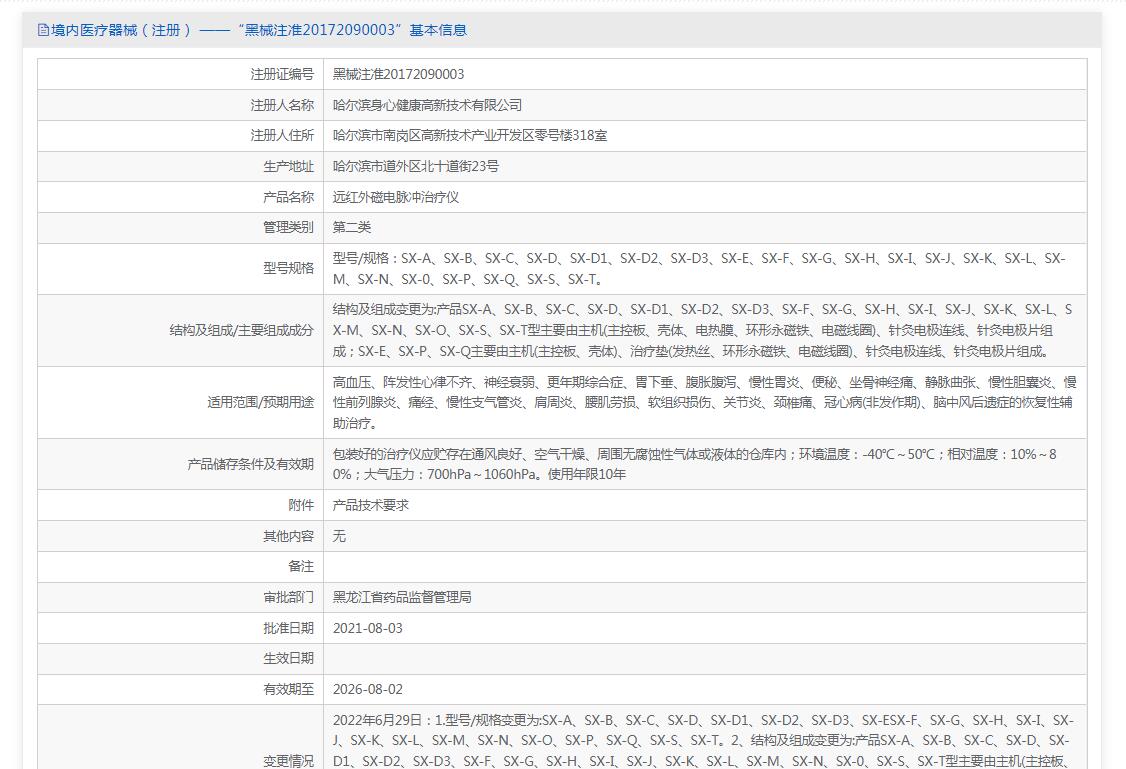Image resolution: width=1126 pixels, height=769 pixels.
Task: Select expiry date 2026-08-02
Action: click(368, 689)
